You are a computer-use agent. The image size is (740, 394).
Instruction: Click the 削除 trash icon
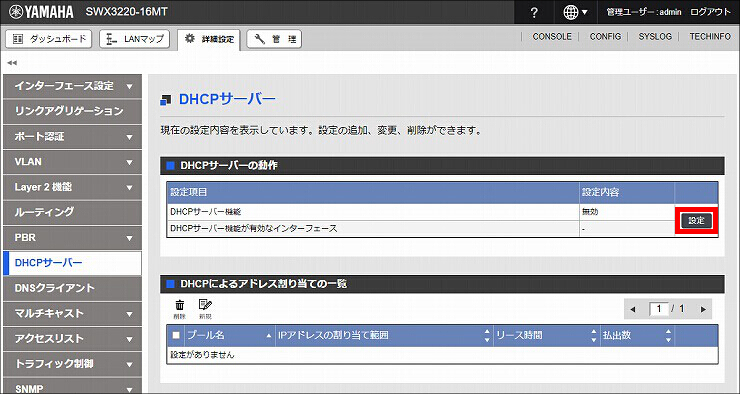tap(180, 309)
